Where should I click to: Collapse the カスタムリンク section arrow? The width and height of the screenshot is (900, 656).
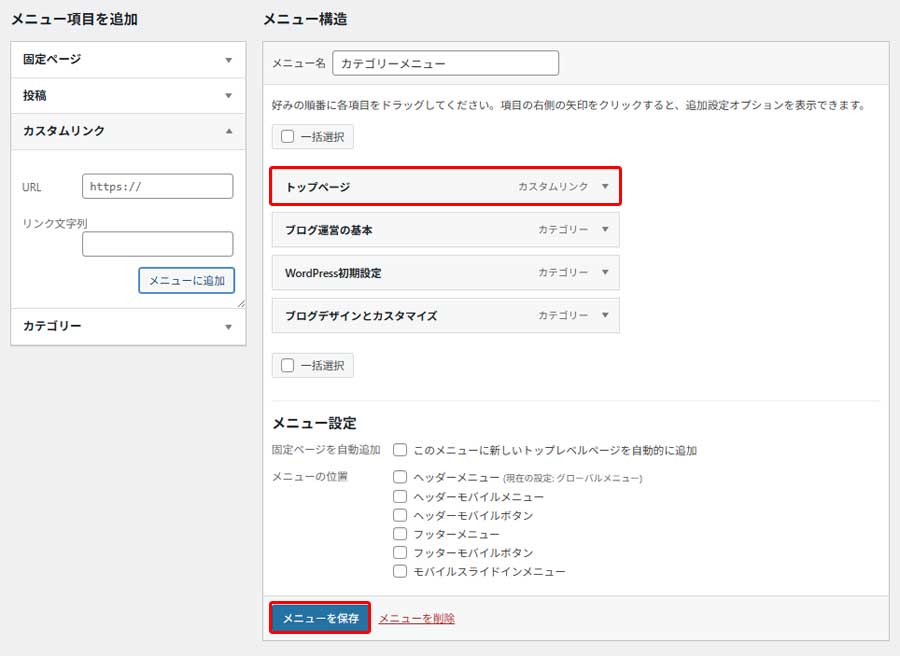click(228, 131)
